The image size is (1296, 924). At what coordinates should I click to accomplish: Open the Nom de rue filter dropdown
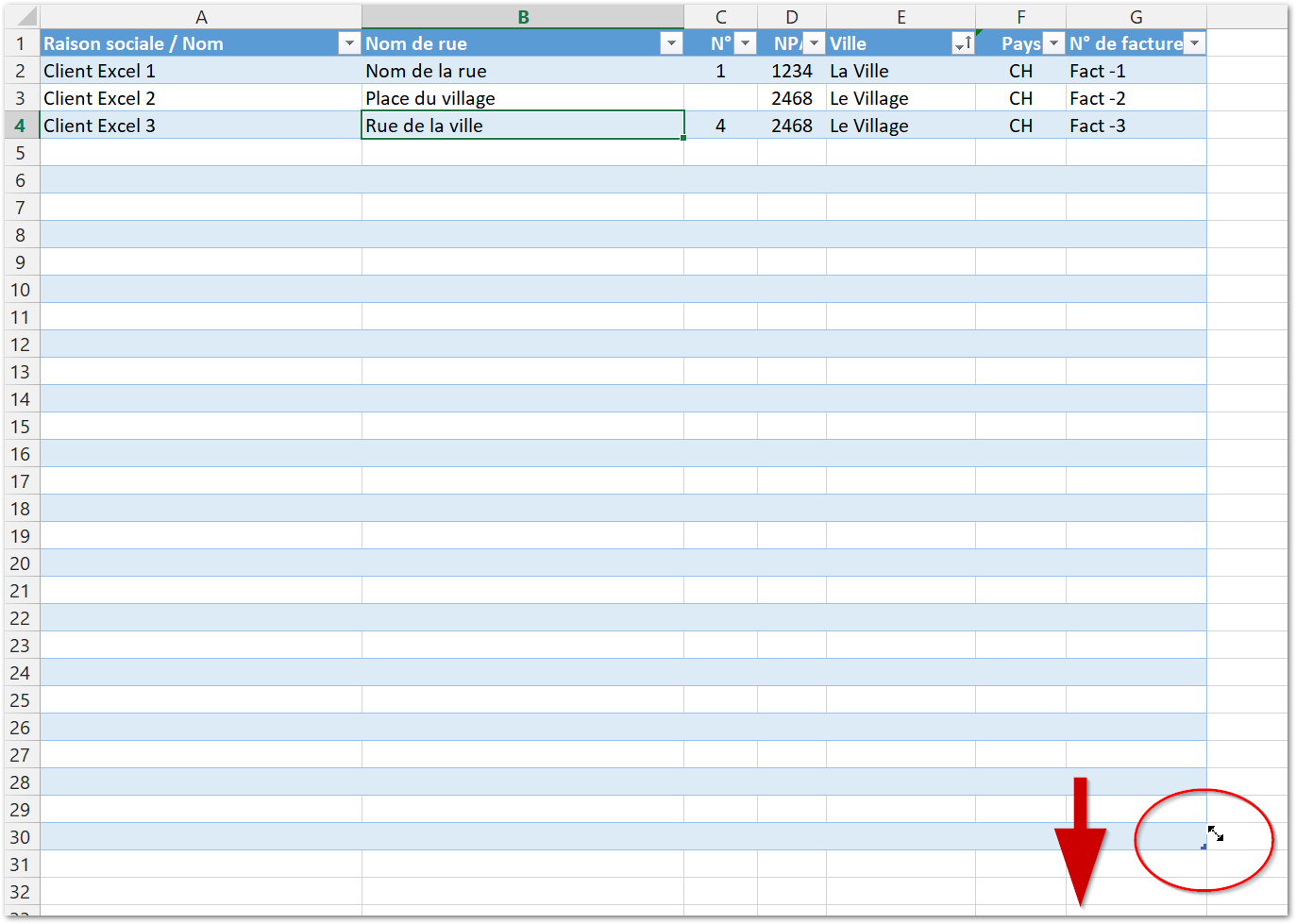671,43
